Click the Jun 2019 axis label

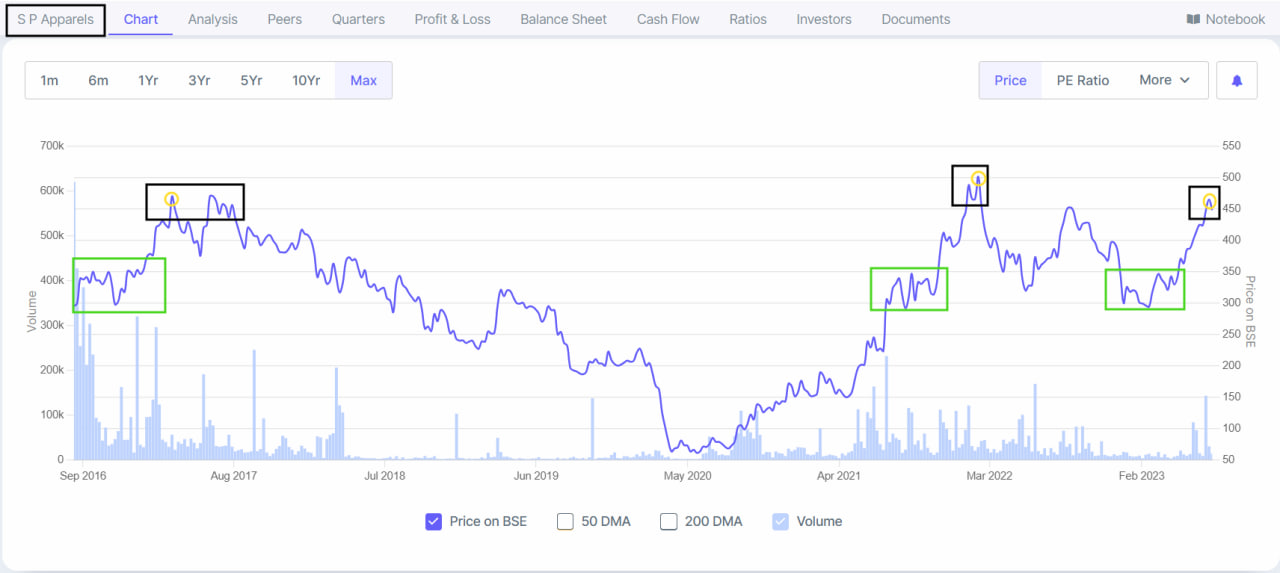pyautogui.click(x=536, y=476)
